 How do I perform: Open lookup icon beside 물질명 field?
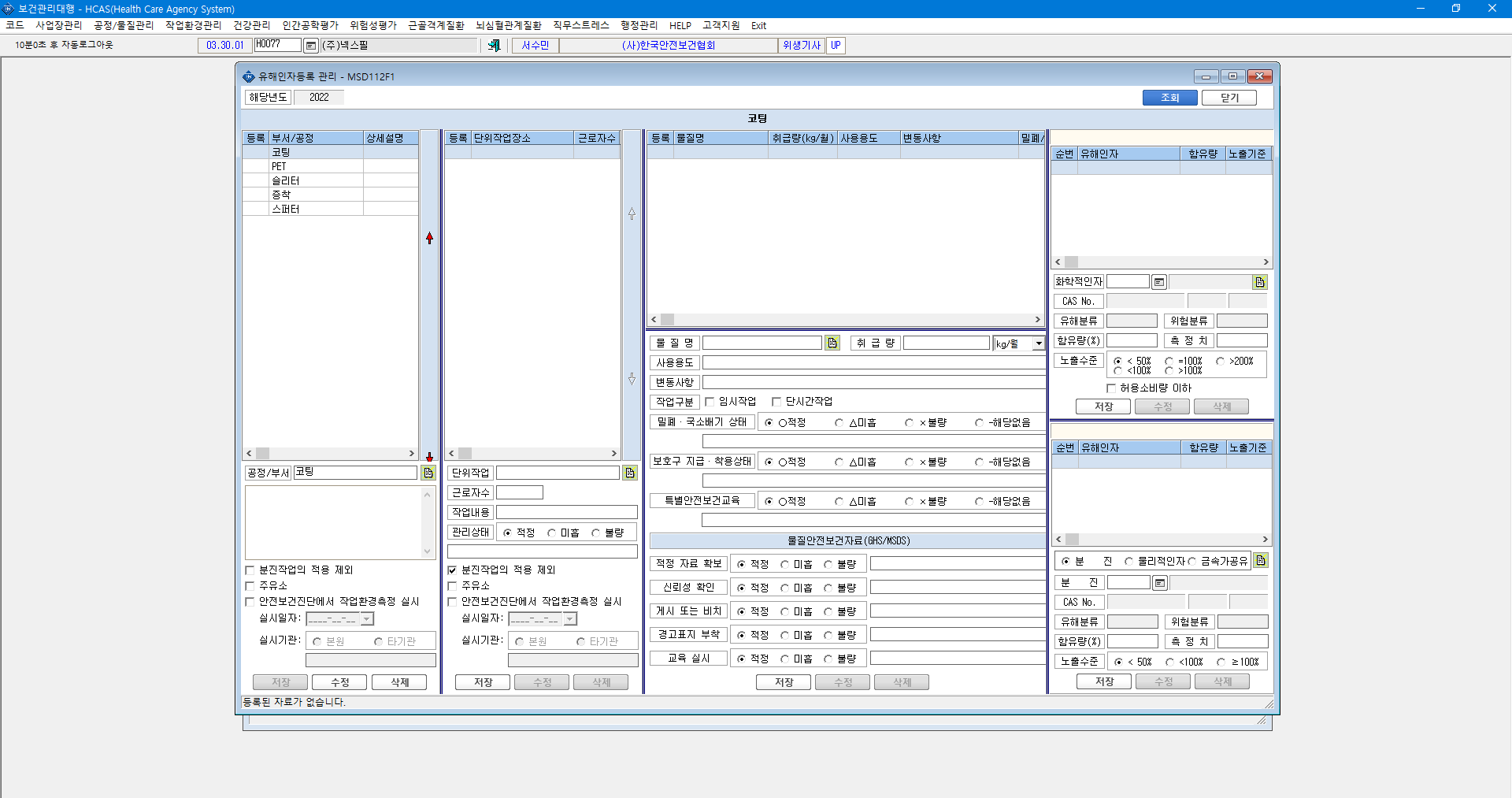coord(832,343)
